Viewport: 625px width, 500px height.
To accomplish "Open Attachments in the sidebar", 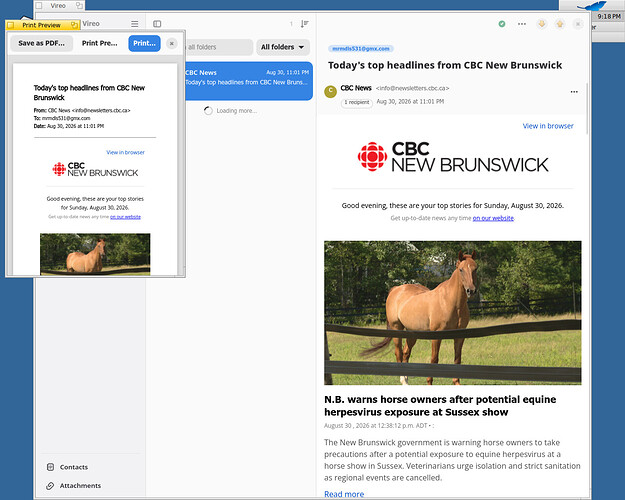I will (80, 486).
